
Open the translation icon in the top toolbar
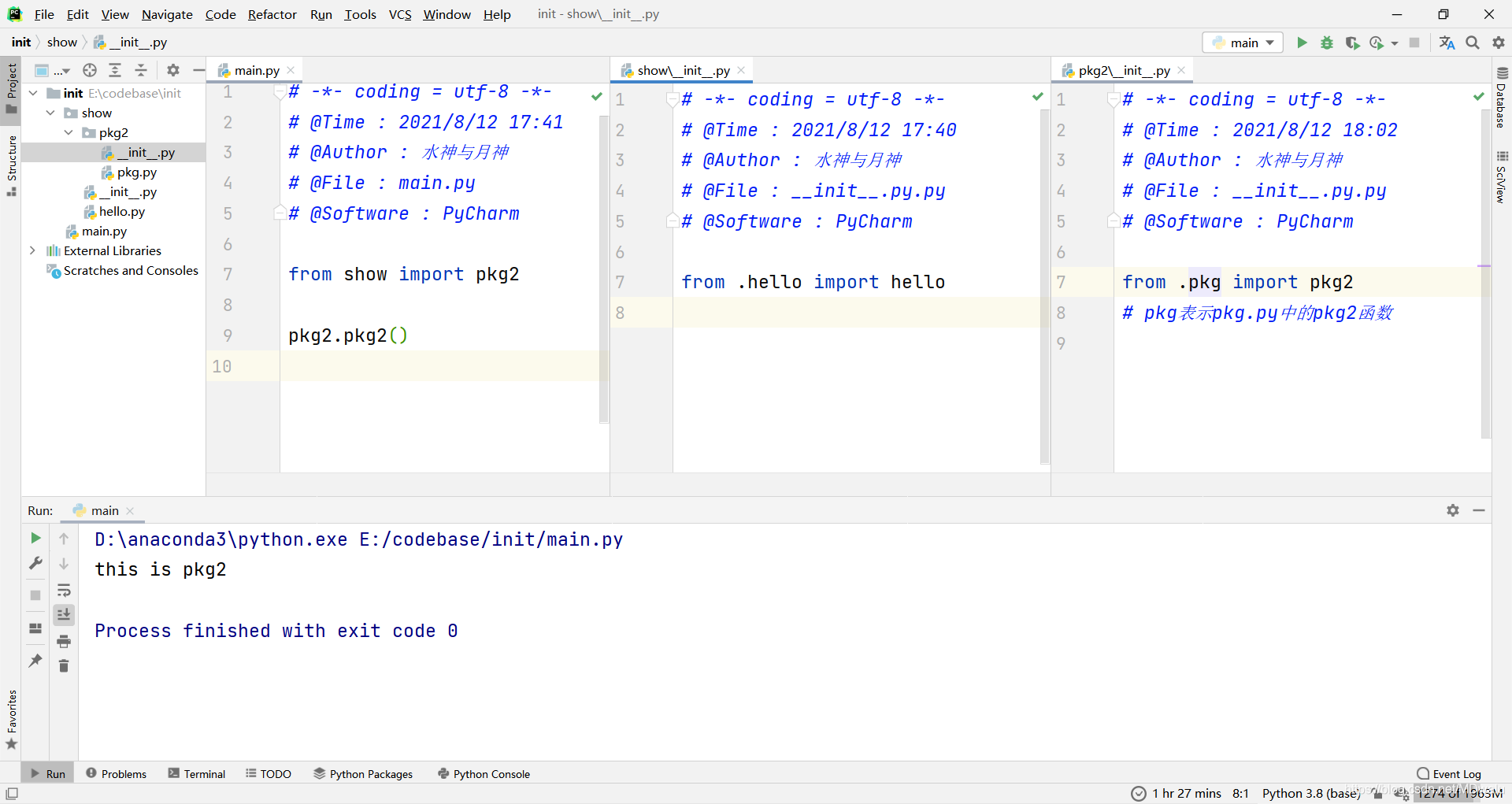[x=1447, y=43]
